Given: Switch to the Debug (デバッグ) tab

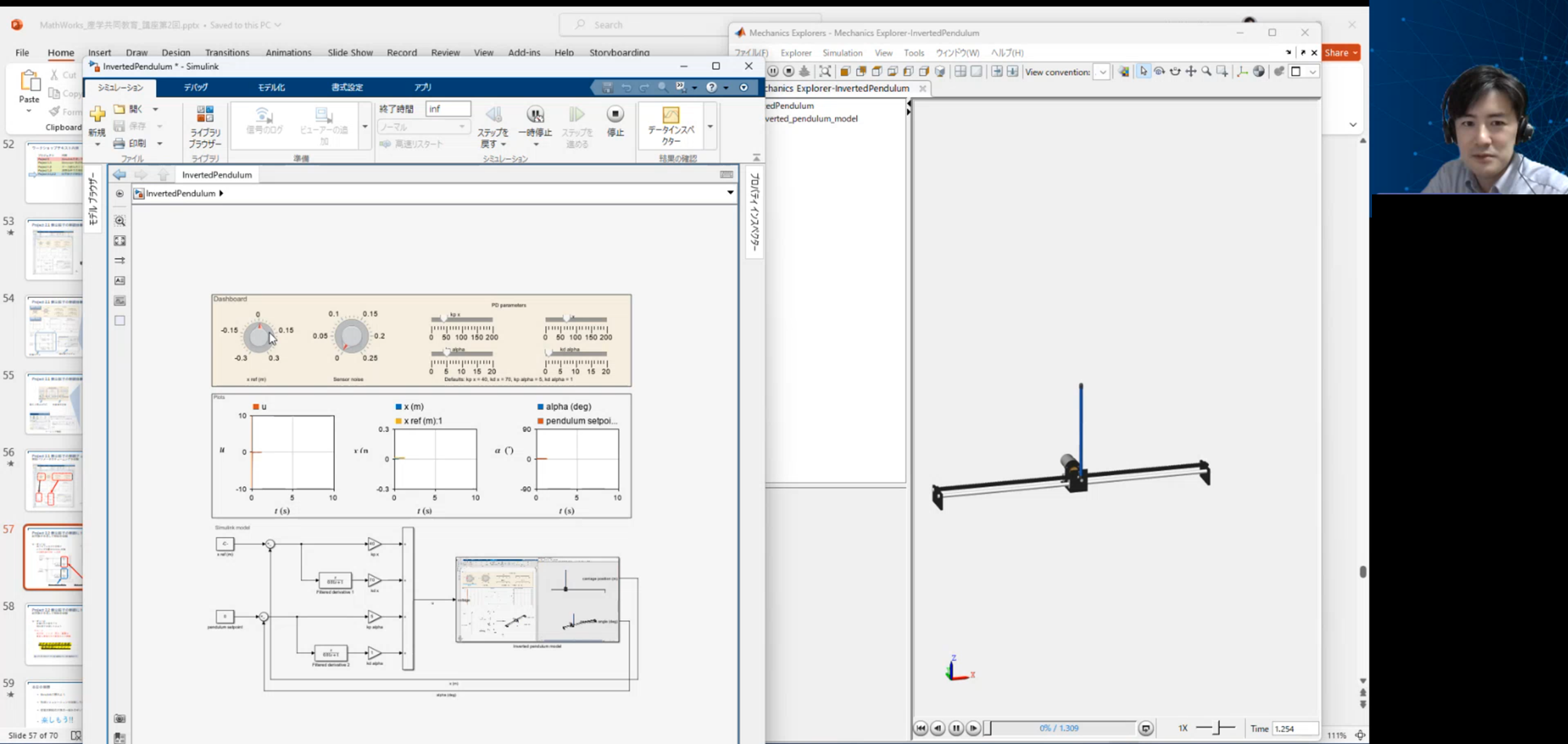Looking at the screenshot, I should [196, 87].
